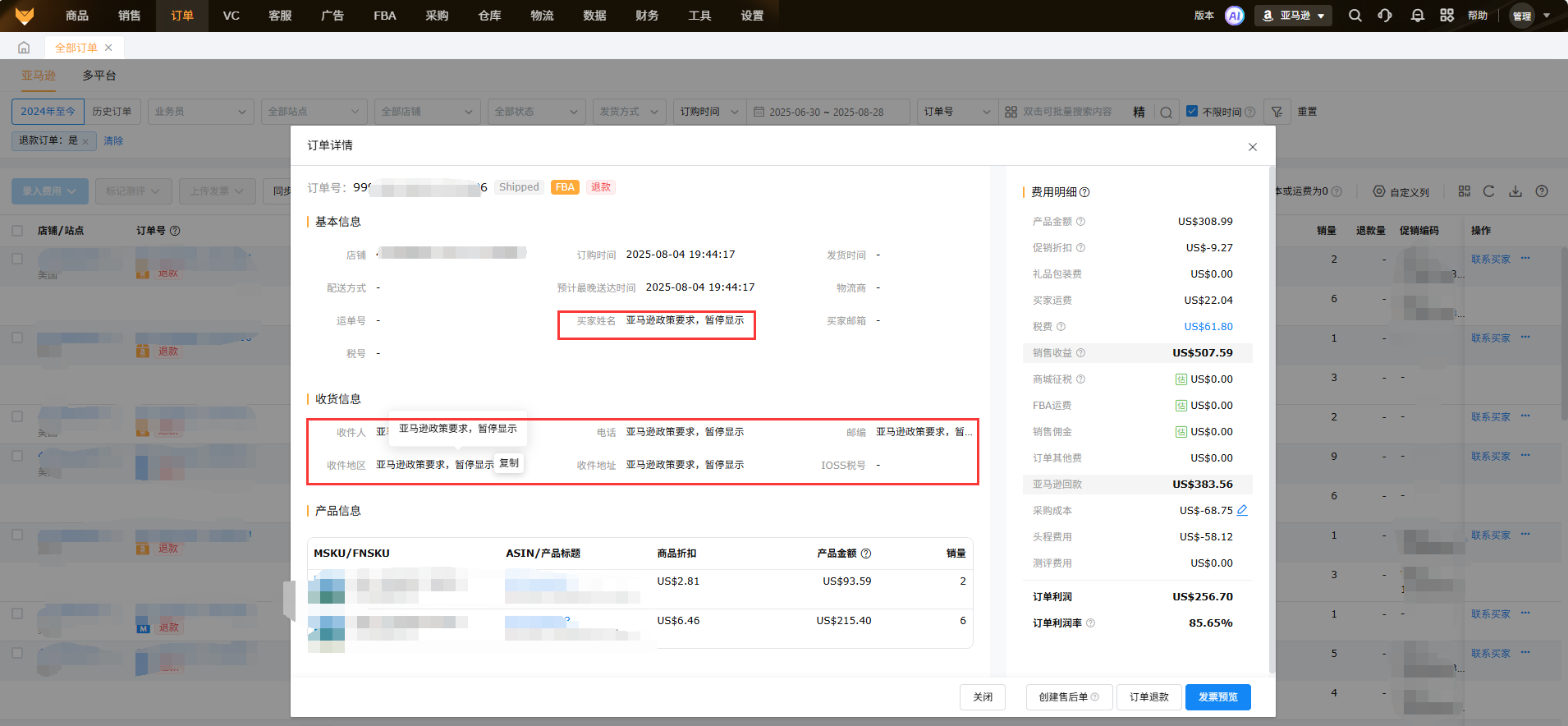Open the 广告 menu

tap(332, 16)
